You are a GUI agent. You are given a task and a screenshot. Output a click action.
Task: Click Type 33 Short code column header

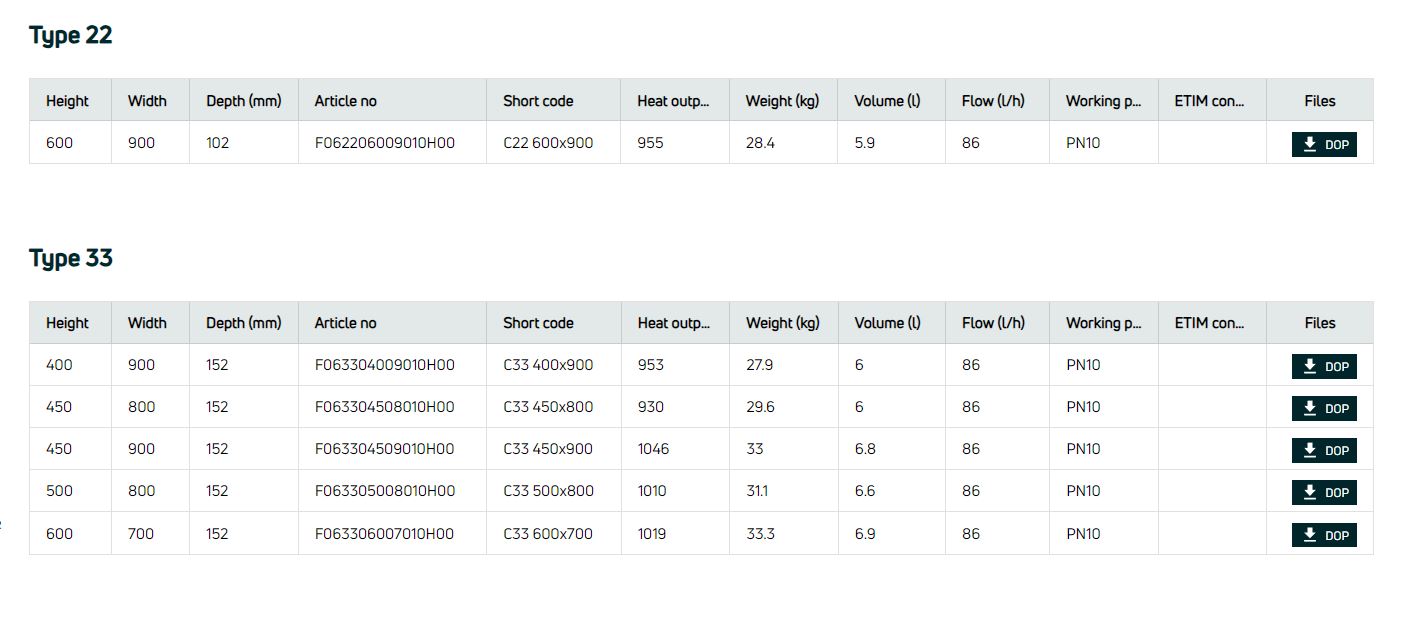coord(538,323)
